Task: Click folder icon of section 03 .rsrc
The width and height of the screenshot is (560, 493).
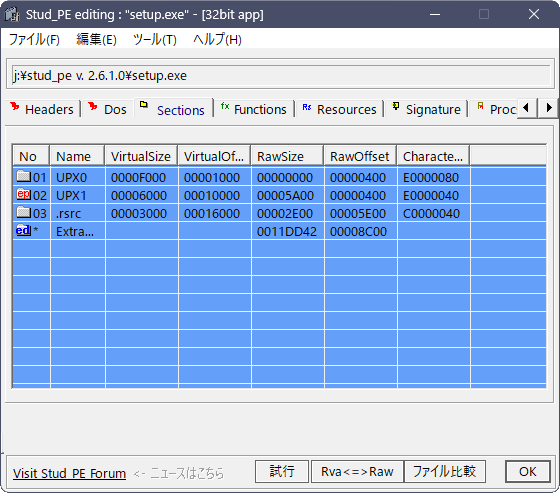Action: 24,212
